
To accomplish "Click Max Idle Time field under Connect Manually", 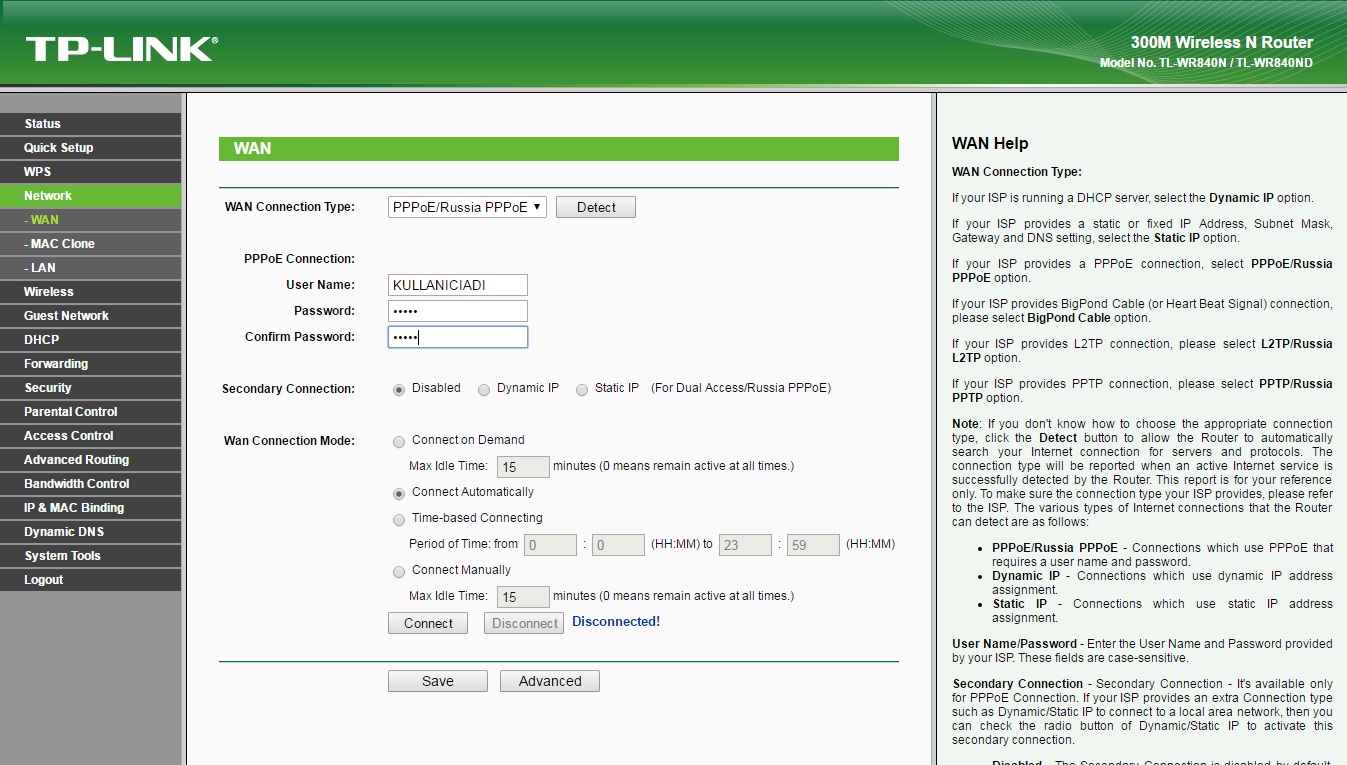I will point(523,597).
